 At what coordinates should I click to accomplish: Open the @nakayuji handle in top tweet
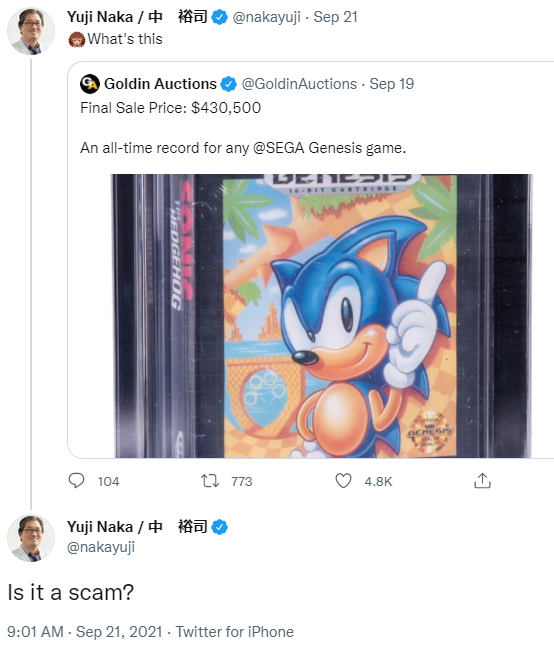tap(266, 17)
